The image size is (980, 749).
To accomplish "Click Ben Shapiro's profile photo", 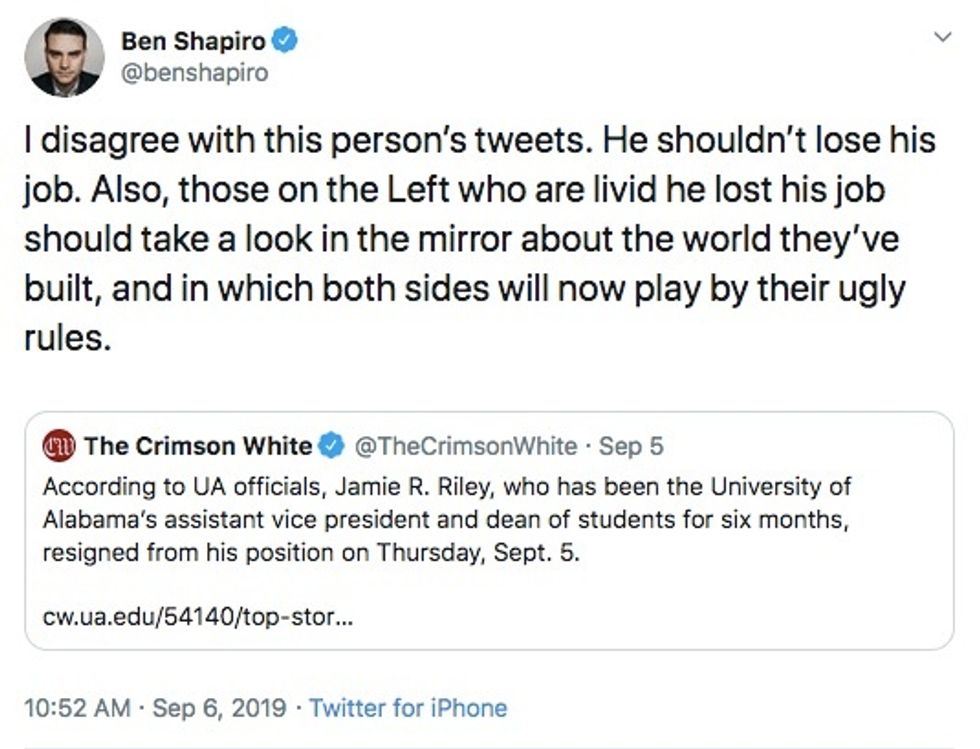I will point(63,57).
